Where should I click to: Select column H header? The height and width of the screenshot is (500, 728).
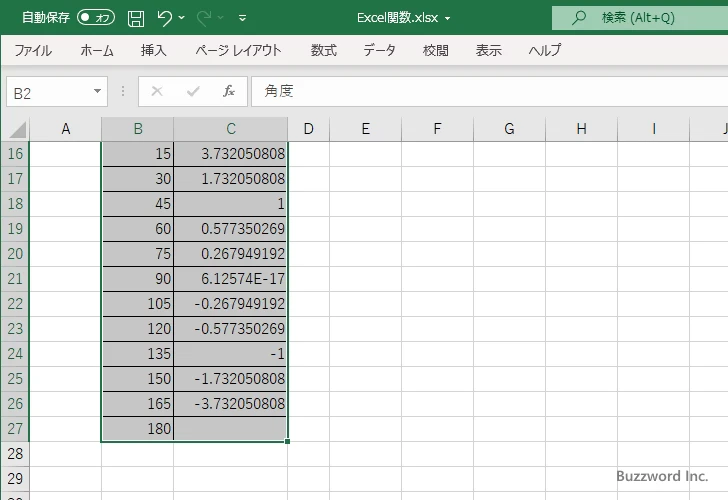581,129
